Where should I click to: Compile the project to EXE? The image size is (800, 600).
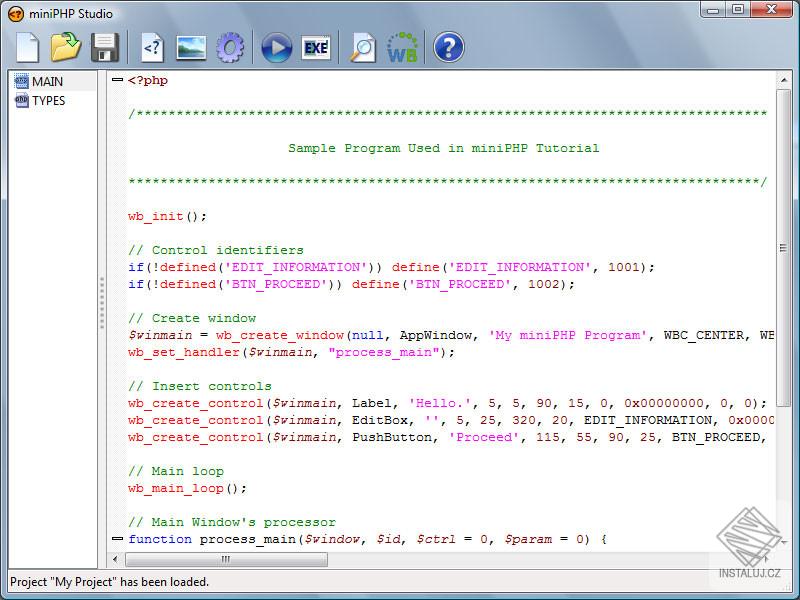click(316, 47)
